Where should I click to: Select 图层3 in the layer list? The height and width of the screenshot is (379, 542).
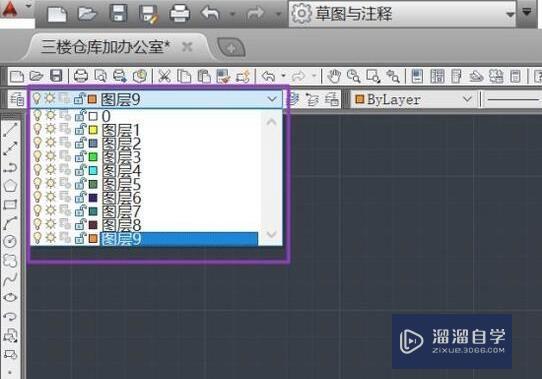144,157
